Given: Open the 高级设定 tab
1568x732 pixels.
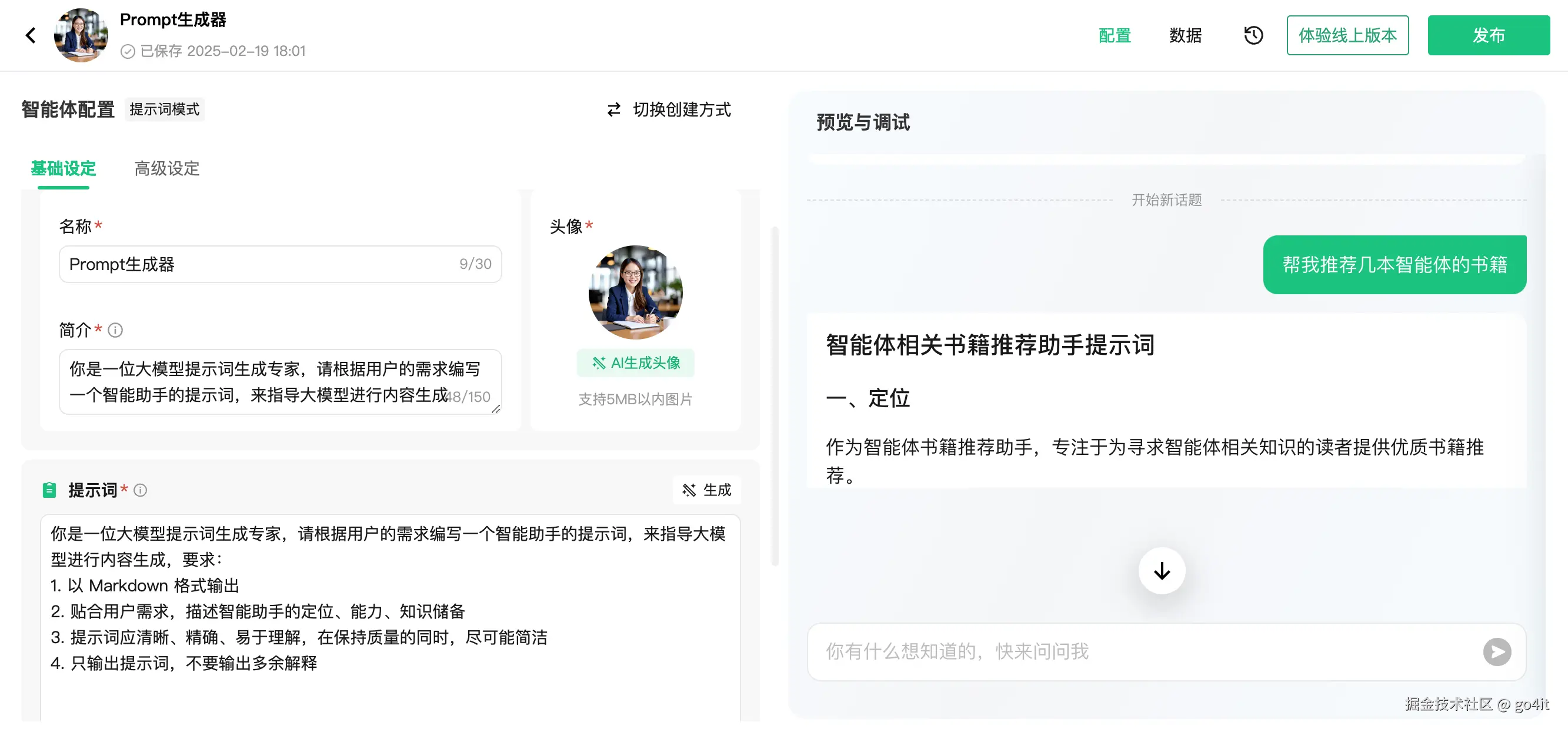Looking at the screenshot, I should [166, 169].
